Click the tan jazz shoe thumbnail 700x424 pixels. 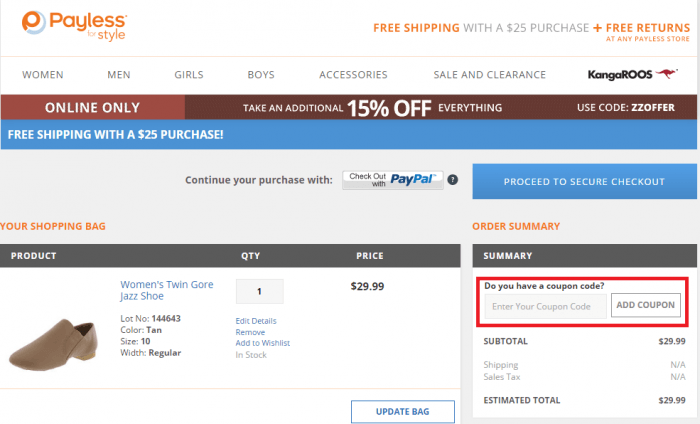coord(54,339)
